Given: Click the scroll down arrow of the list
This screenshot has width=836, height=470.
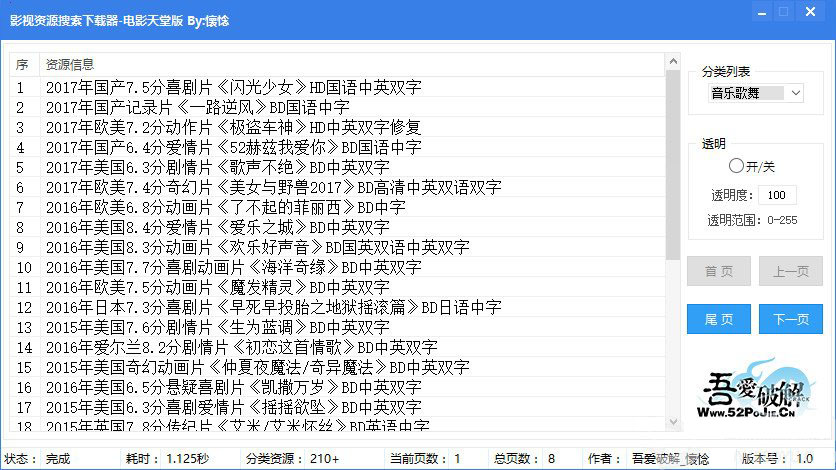Looking at the screenshot, I should coord(673,422).
